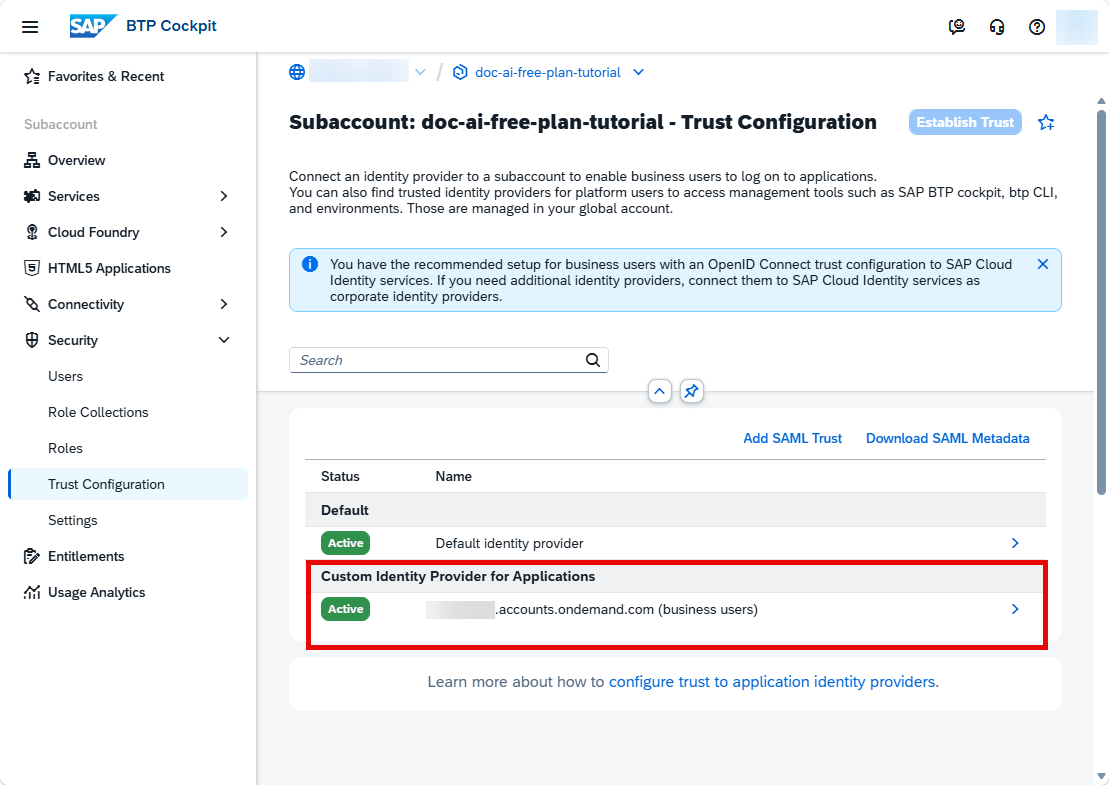Screen dimensions: 1109x785
Task: Click the Establish Trust button
Action: click(965, 122)
